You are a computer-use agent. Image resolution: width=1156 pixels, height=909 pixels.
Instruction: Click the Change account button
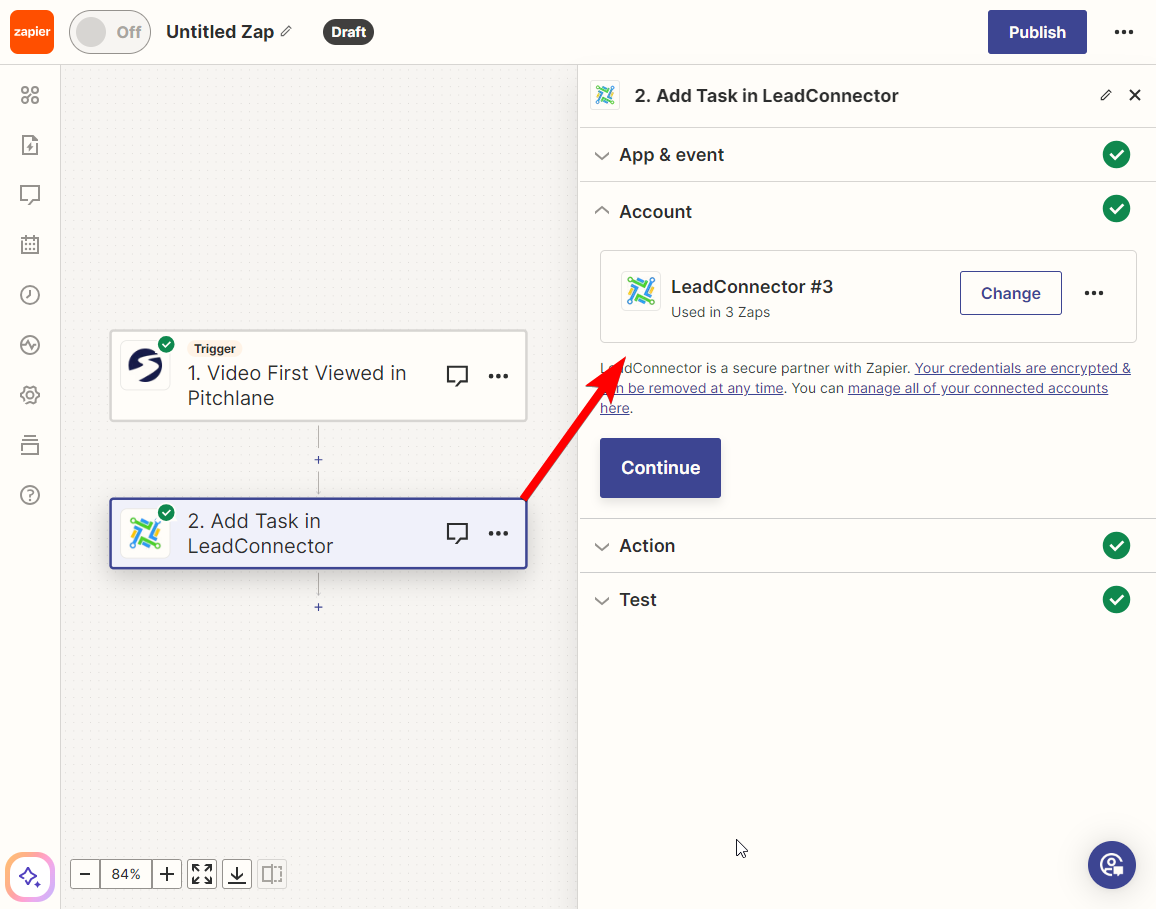pos(1010,293)
